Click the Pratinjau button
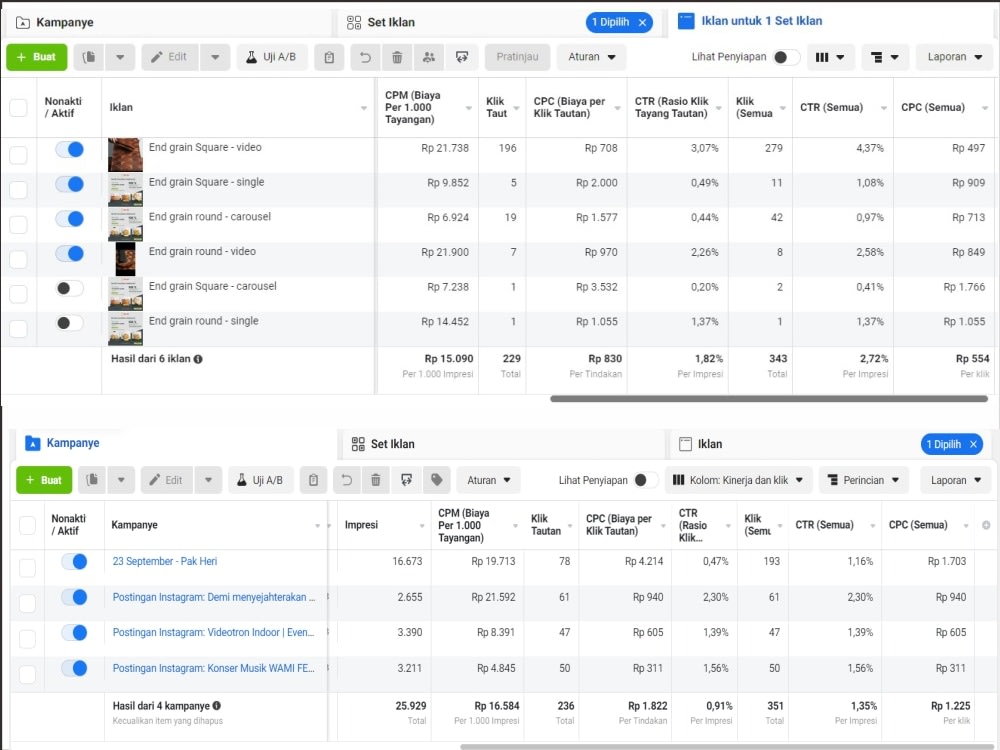Image resolution: width=1000 pixels, height=750 pixels. (x=517, y=57)
